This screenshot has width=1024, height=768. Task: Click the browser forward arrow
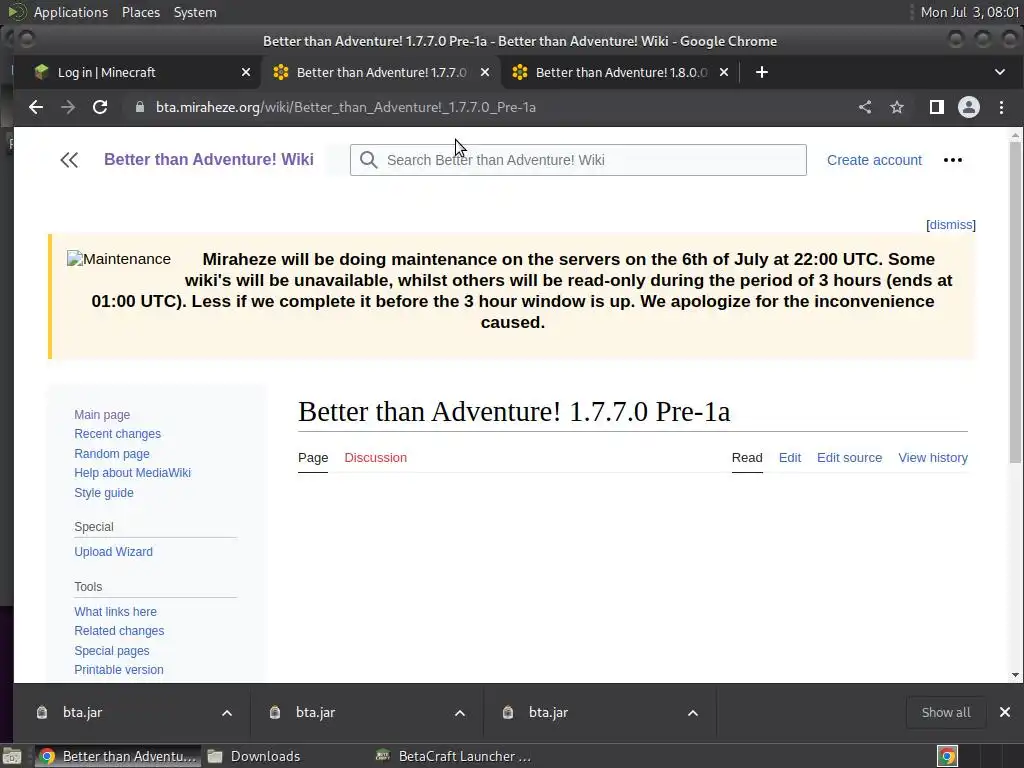pyautogui.click(x=68, y=107)
